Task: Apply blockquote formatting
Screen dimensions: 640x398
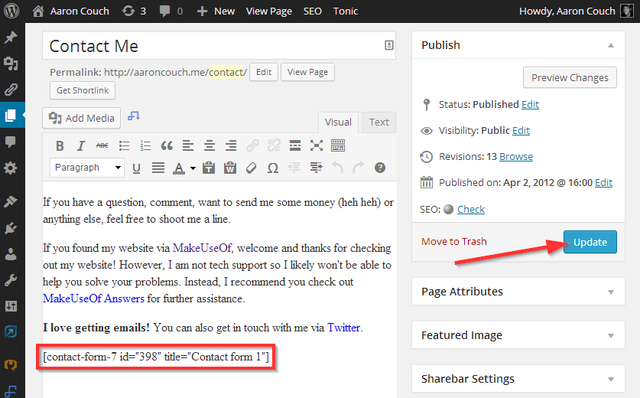Action: (167, 146)
